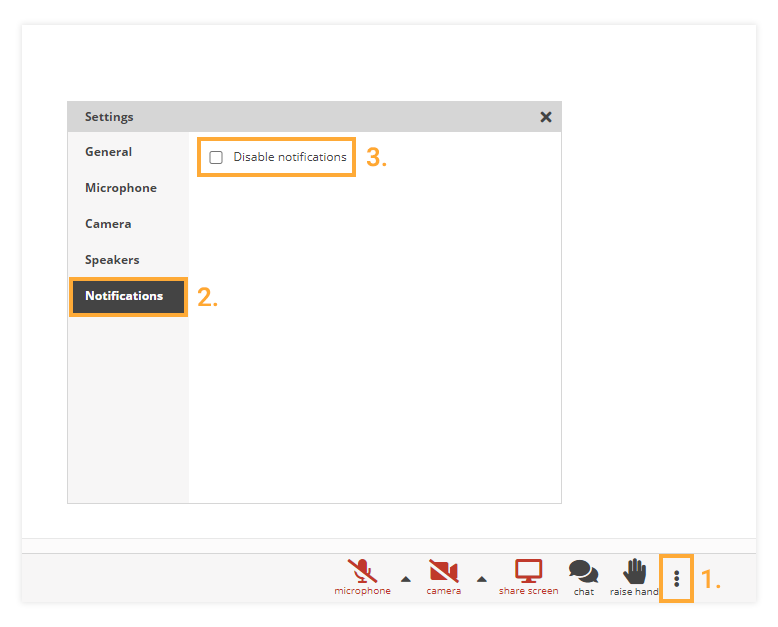Go to Speakers settings tab

click(128, 260)
